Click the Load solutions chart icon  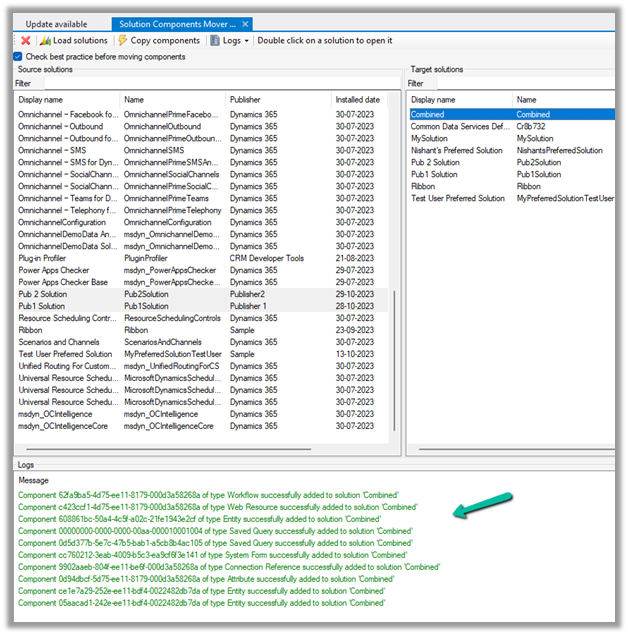pos(45,40)
